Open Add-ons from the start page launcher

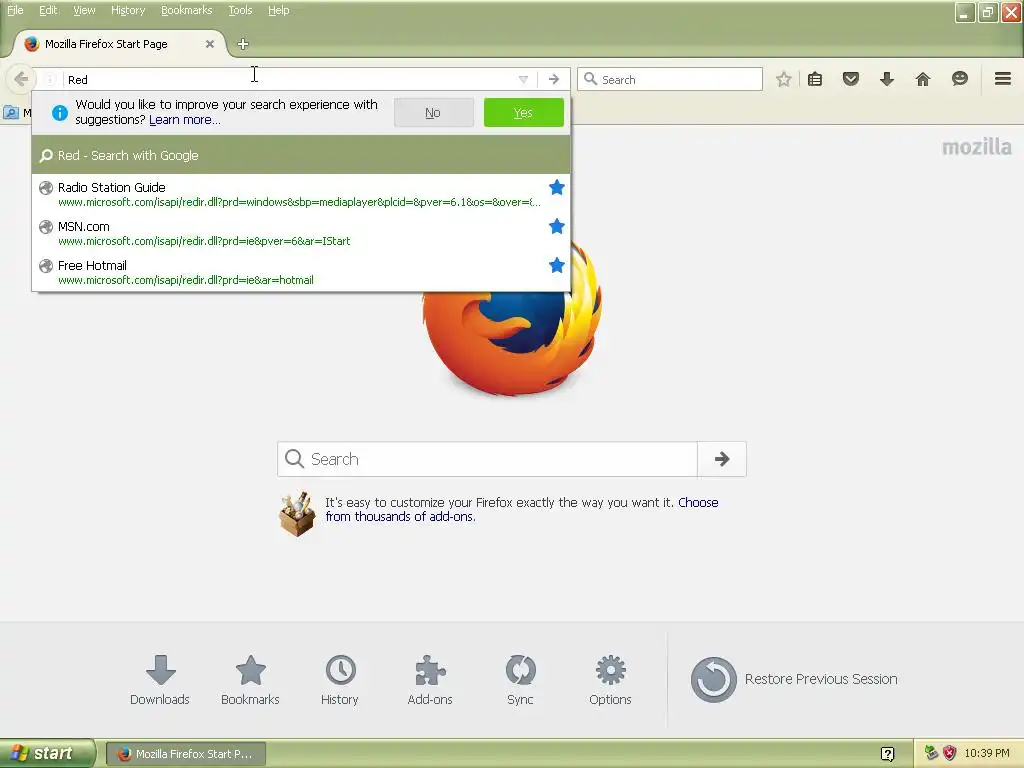click(x=430, y=680)
